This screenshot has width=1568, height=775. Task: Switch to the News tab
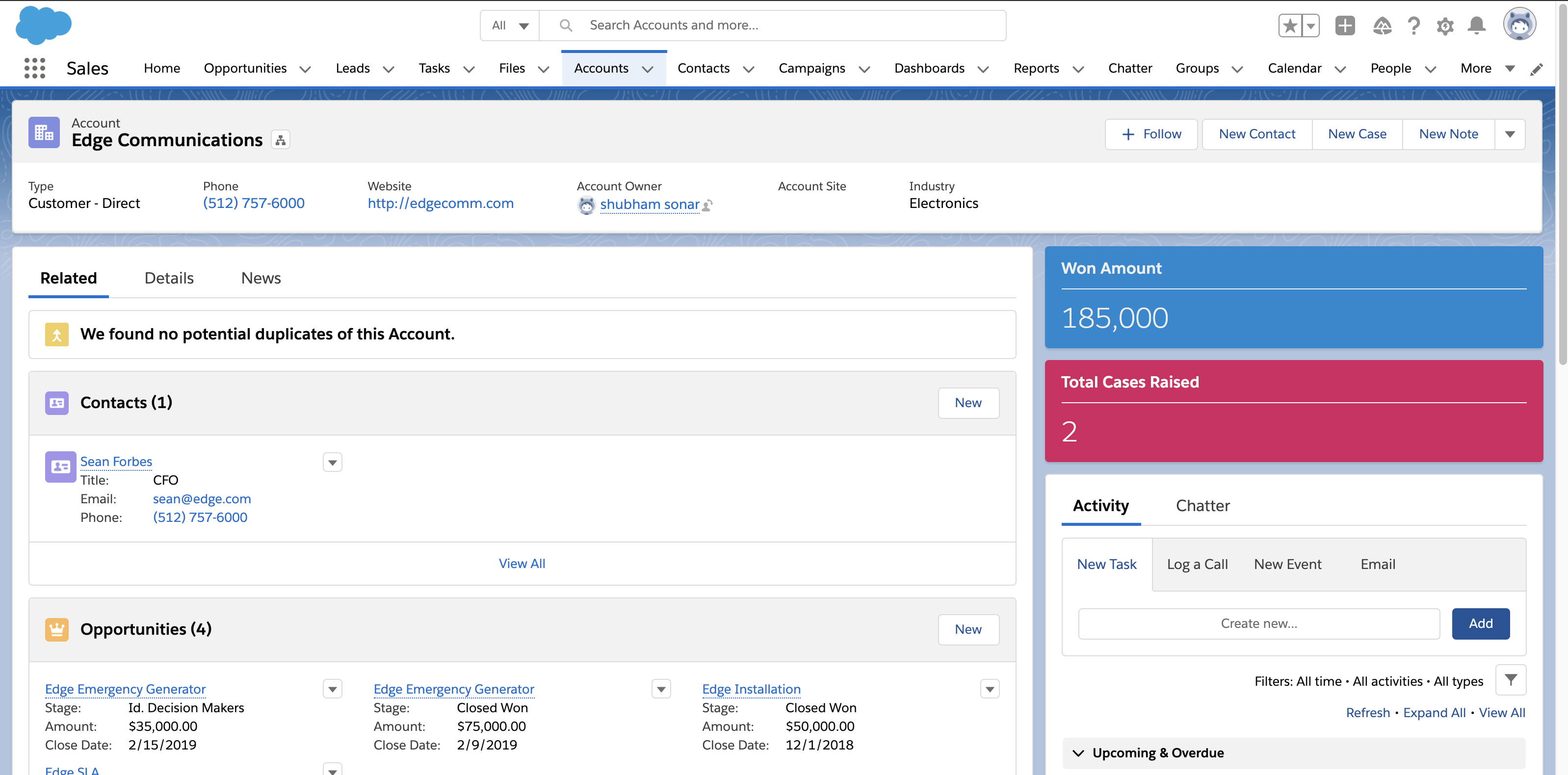(x=261, y=278)
